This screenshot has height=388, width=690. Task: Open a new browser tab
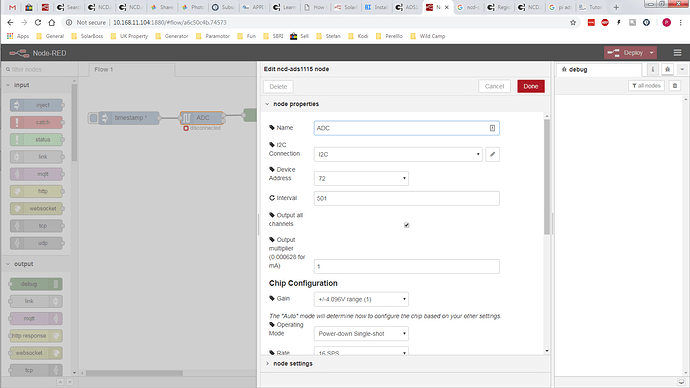click(x=616, y=7)
